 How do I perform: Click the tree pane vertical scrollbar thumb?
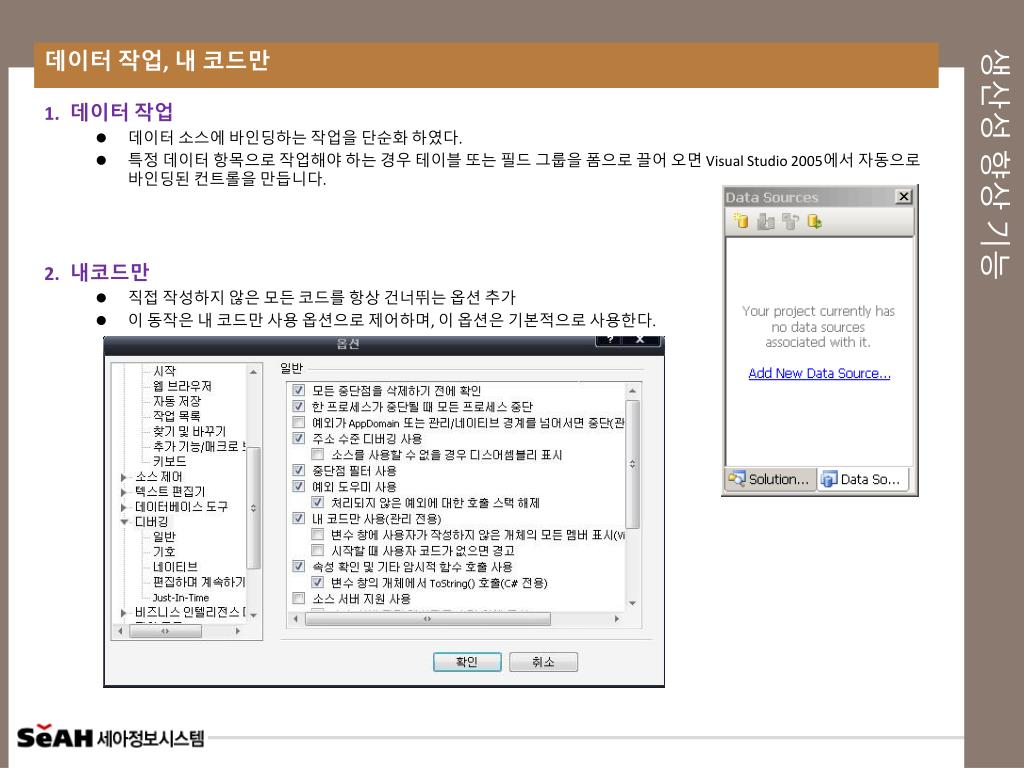coord(253,508)
